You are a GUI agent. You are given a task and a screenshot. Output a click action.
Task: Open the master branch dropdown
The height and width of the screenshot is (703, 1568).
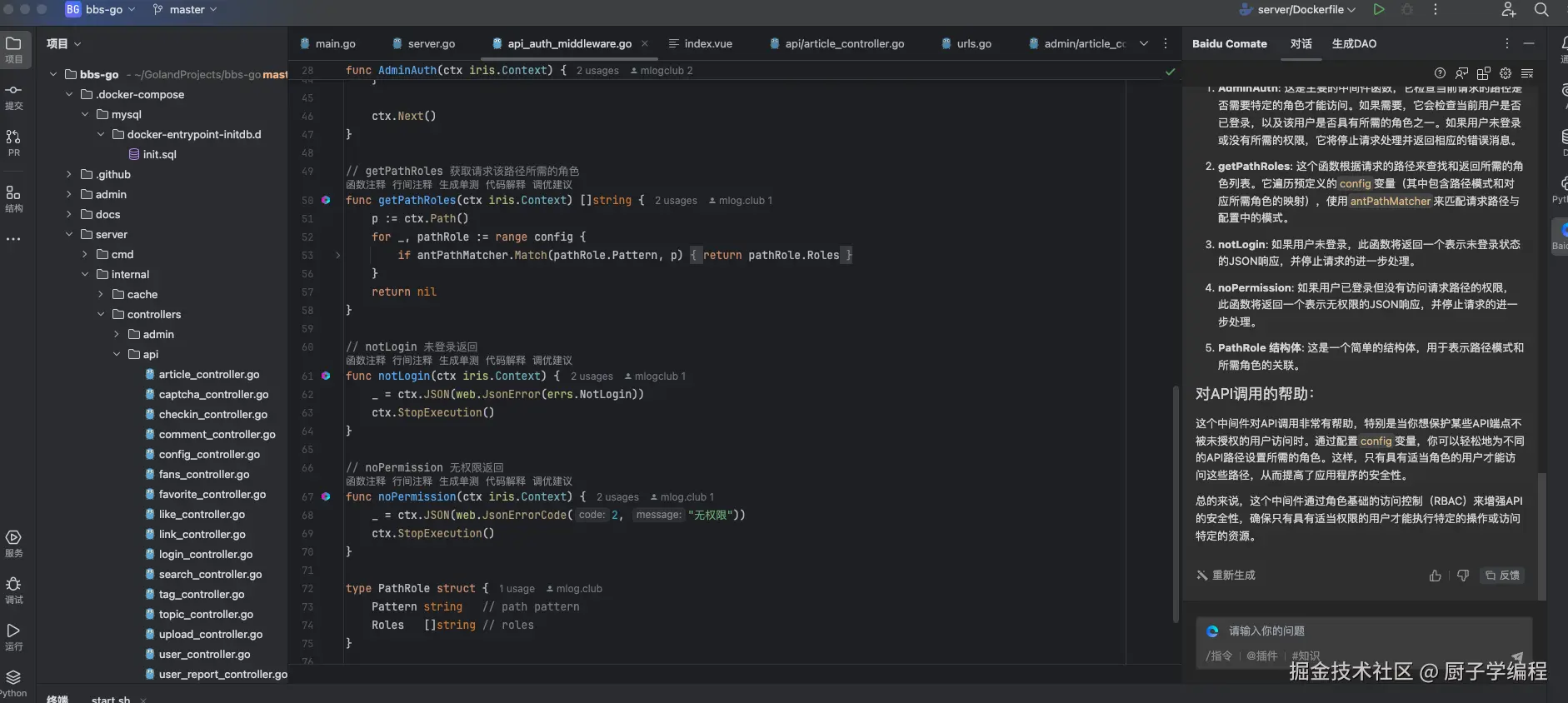(x=184, y=9)
